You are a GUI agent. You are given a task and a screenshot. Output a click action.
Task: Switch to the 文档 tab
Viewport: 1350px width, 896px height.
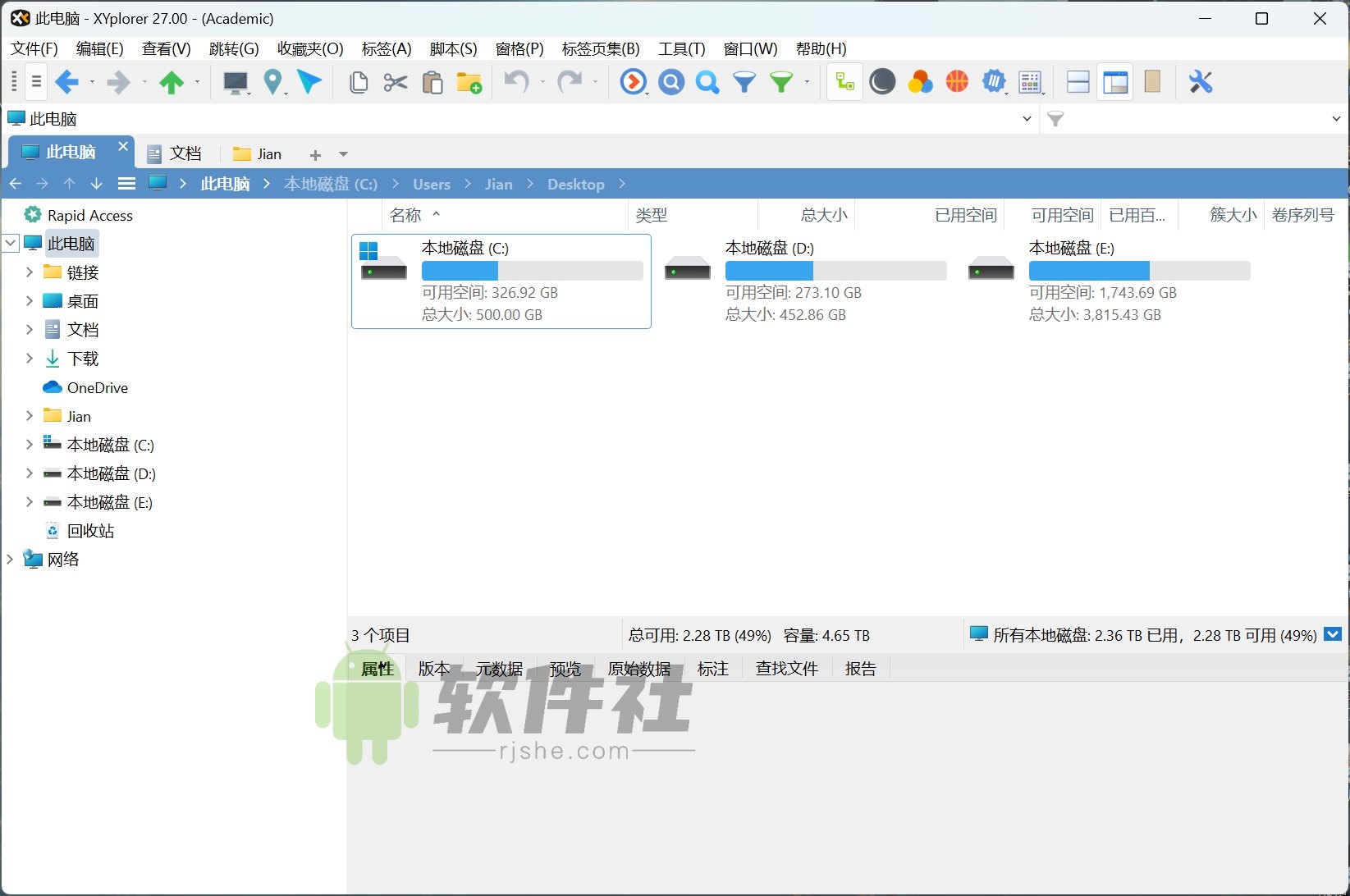point(184,153)
